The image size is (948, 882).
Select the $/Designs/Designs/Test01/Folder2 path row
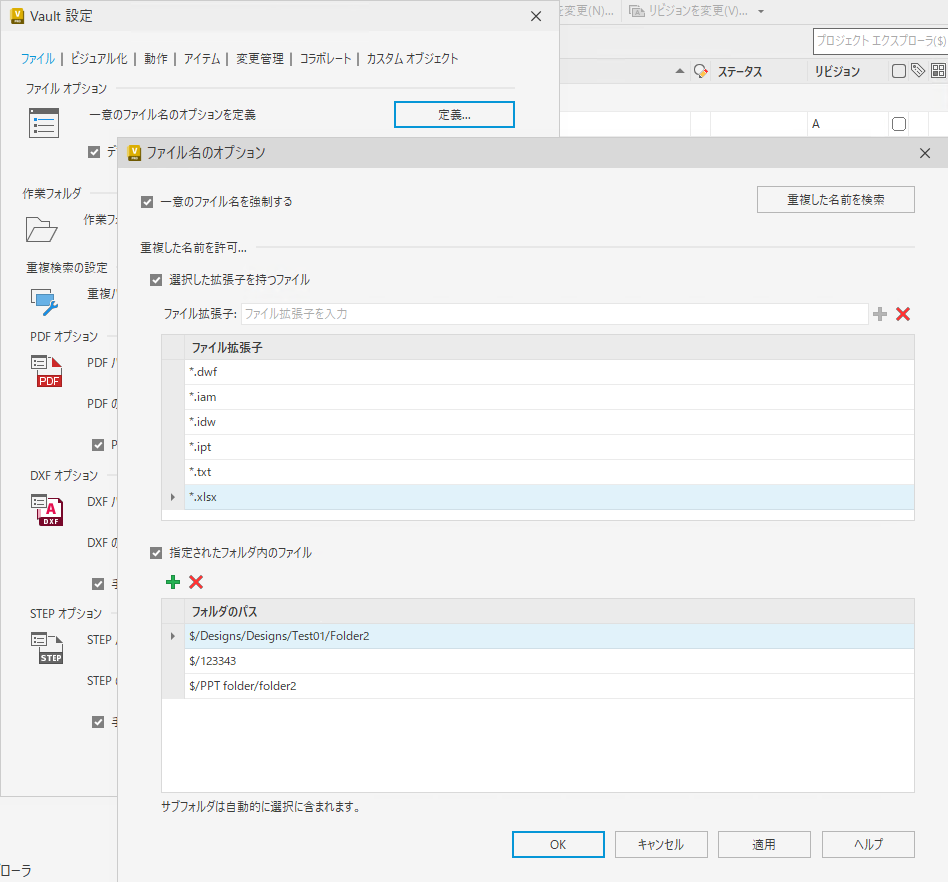pos(549,636)
